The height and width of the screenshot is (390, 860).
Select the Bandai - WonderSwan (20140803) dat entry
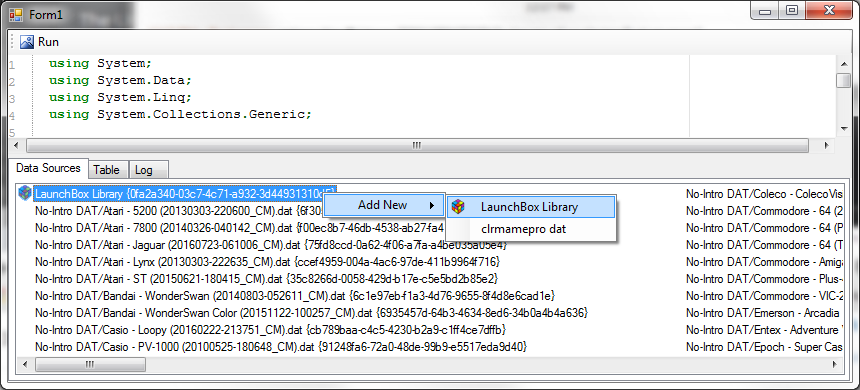click(295, 296)
